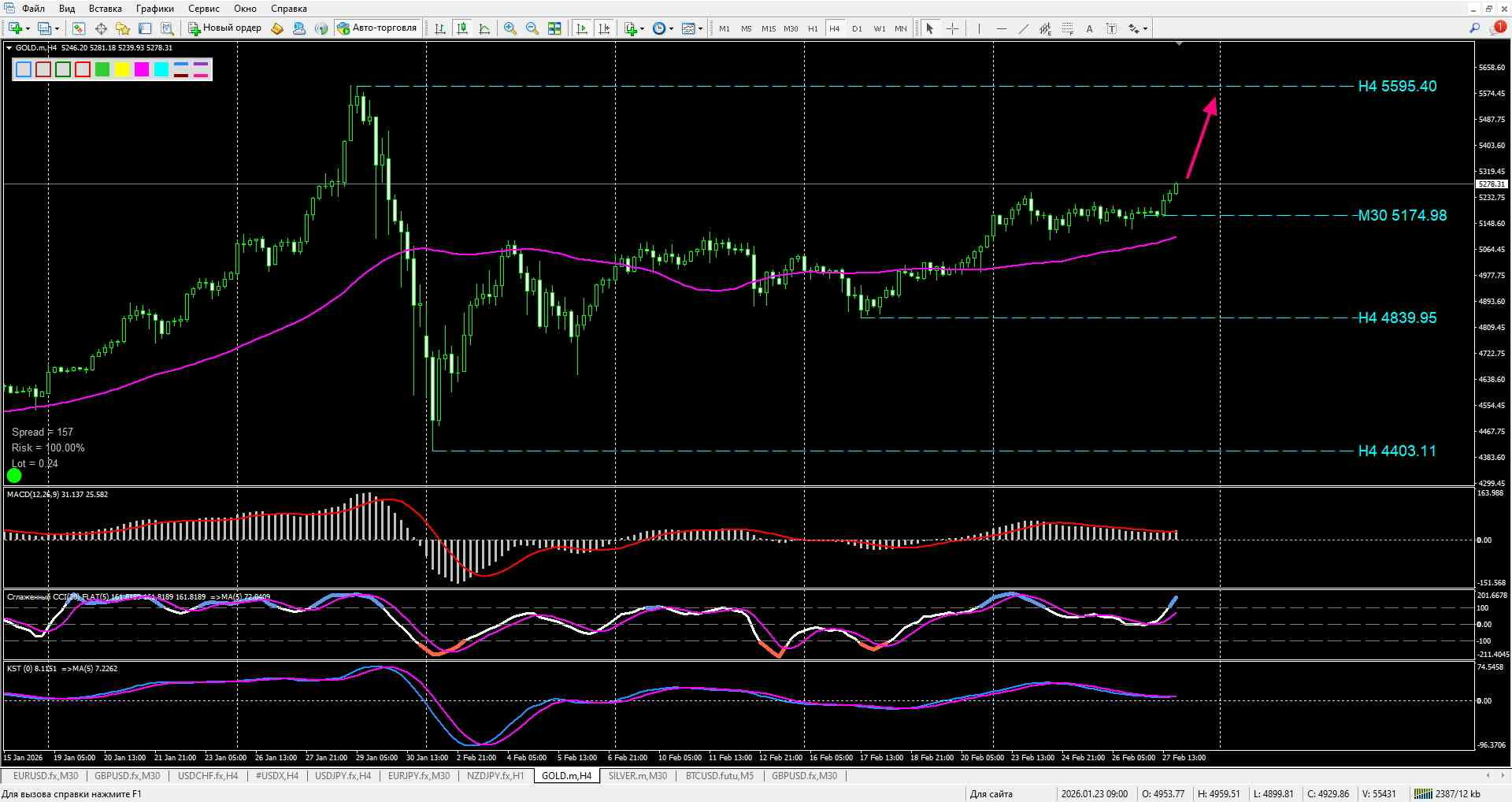
Task: Open the Terminal panel
Action: click(145, 28)
